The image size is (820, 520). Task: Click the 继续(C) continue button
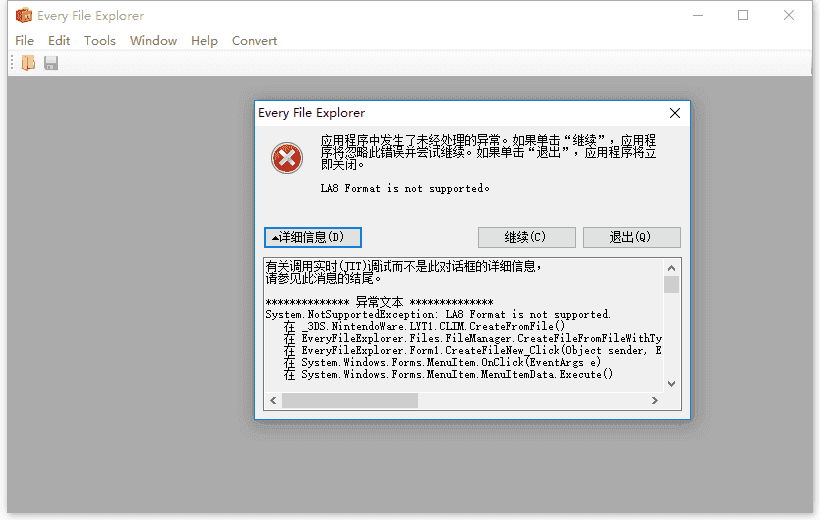click(527, 238)
